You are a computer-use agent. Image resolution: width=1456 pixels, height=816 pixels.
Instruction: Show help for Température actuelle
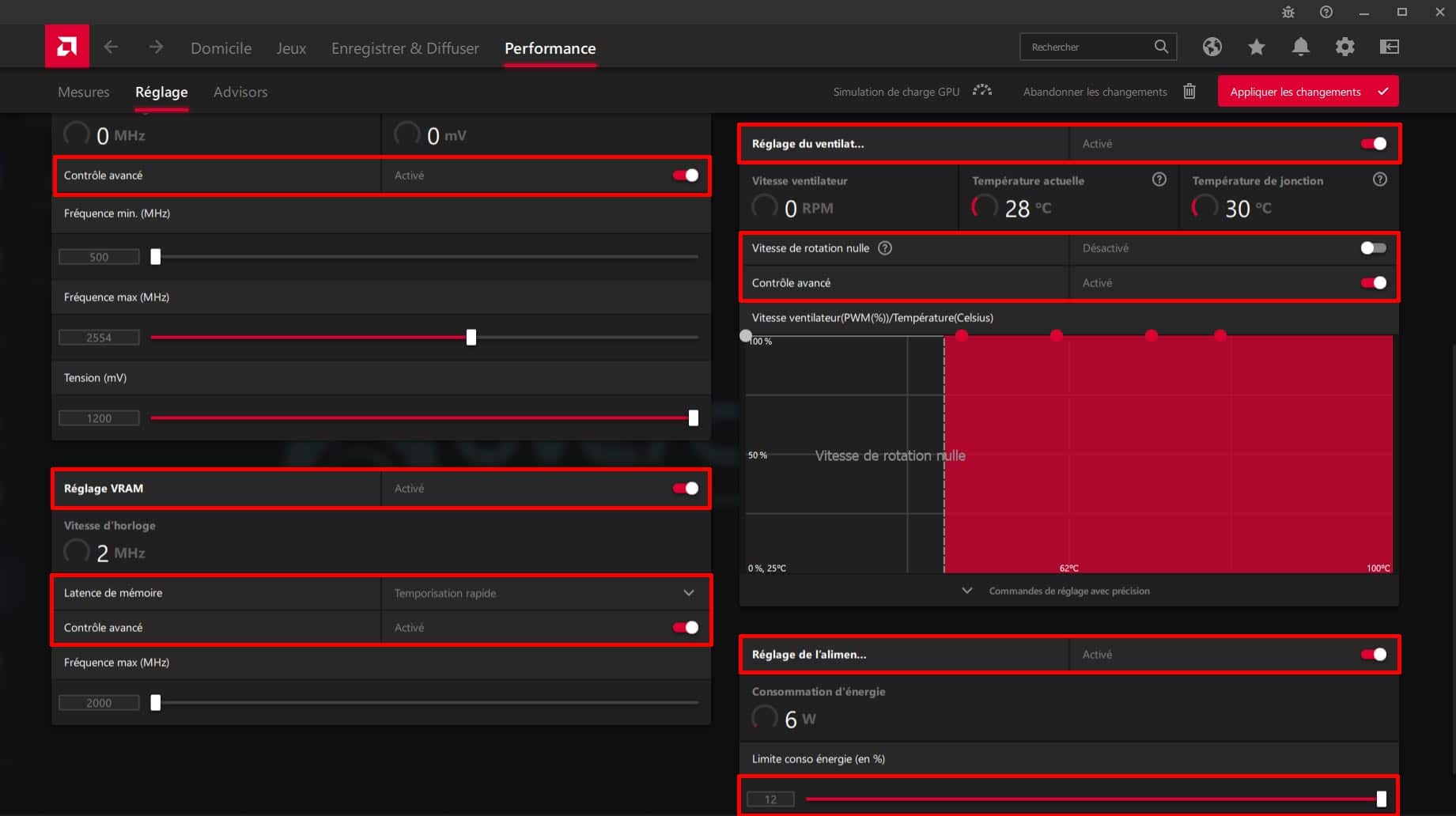tap(1159, 179)
